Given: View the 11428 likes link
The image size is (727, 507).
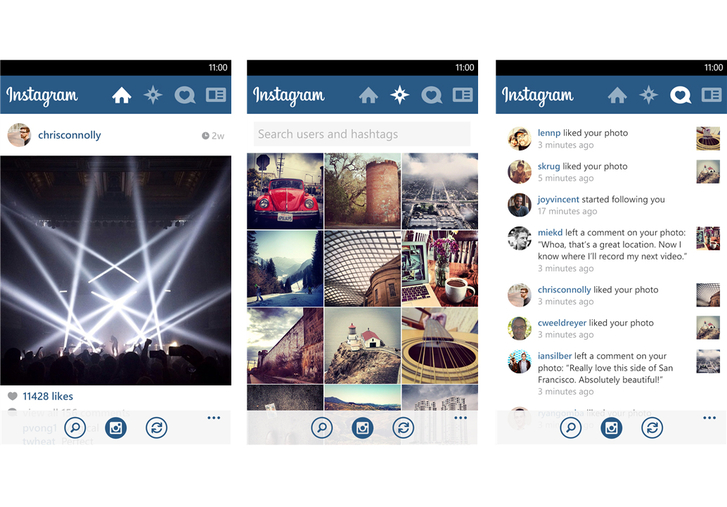Looking at the screenshot, I should (x=48, y=396).
